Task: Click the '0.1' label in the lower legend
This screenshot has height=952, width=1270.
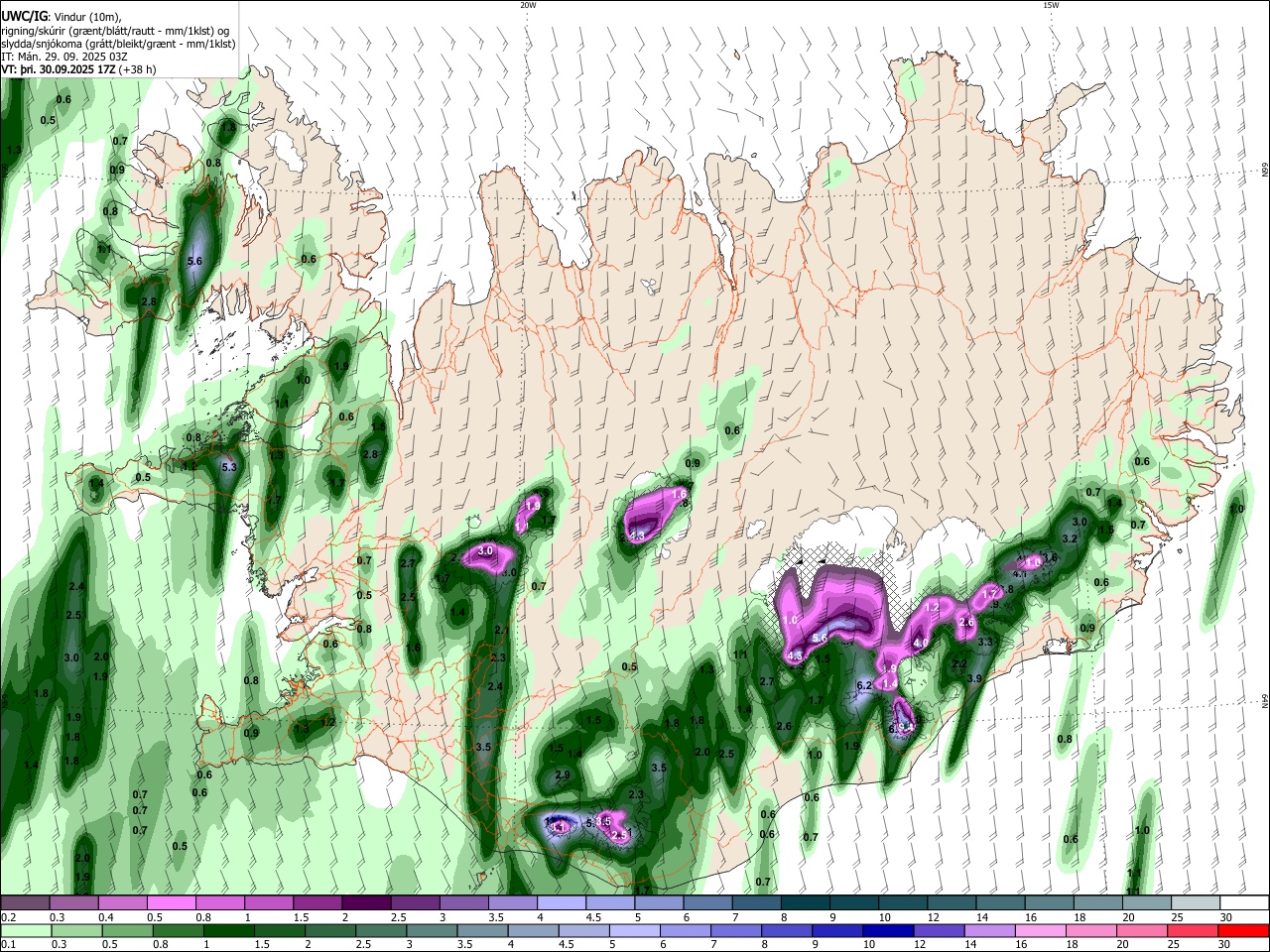Action: (8, 944)
